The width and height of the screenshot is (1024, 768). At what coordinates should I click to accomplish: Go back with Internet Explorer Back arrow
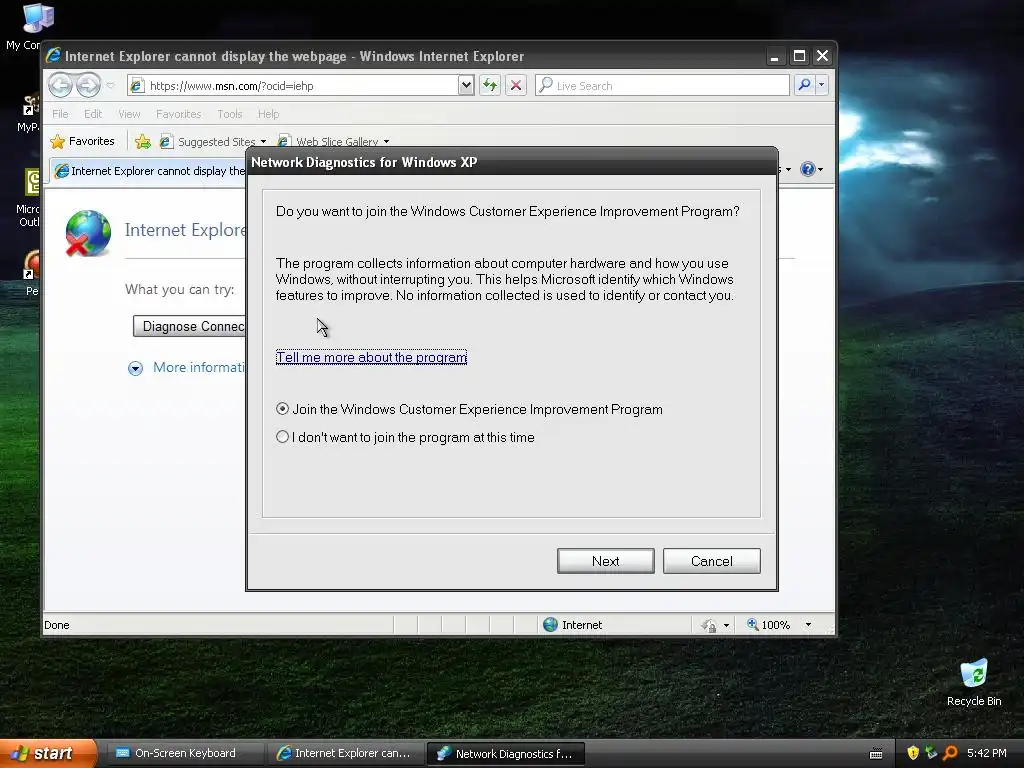click(60, 85)
